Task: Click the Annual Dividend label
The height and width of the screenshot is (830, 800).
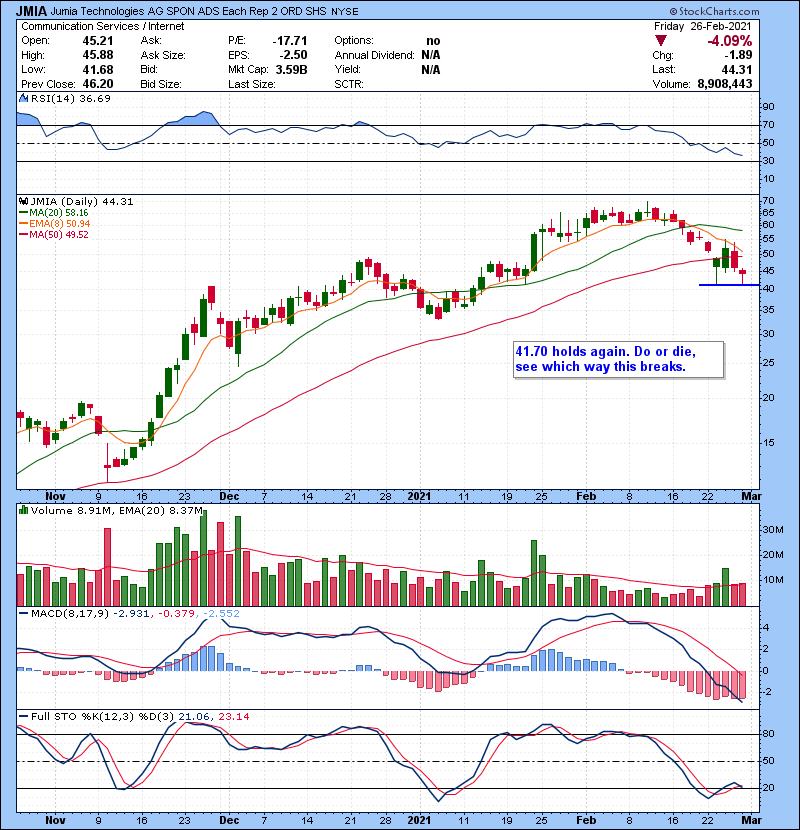Action: (x=374, y=55)
